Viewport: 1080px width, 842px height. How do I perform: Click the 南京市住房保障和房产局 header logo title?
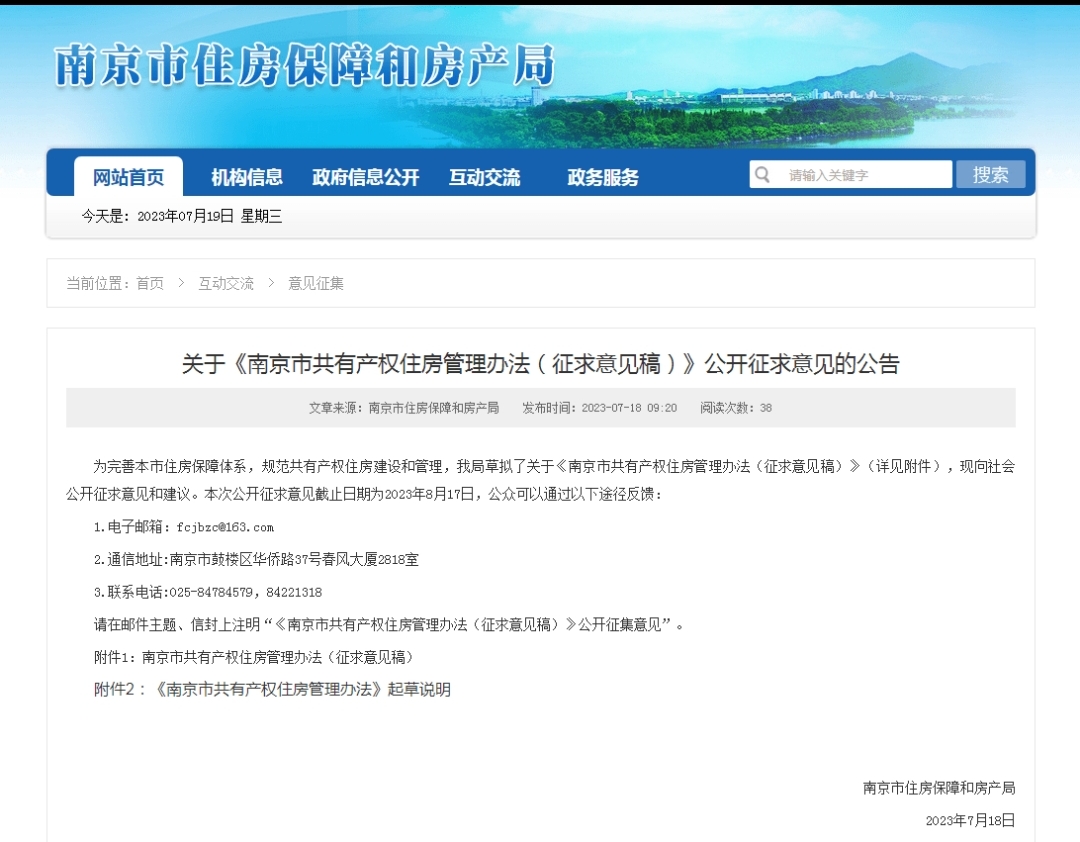coord(304,65)
